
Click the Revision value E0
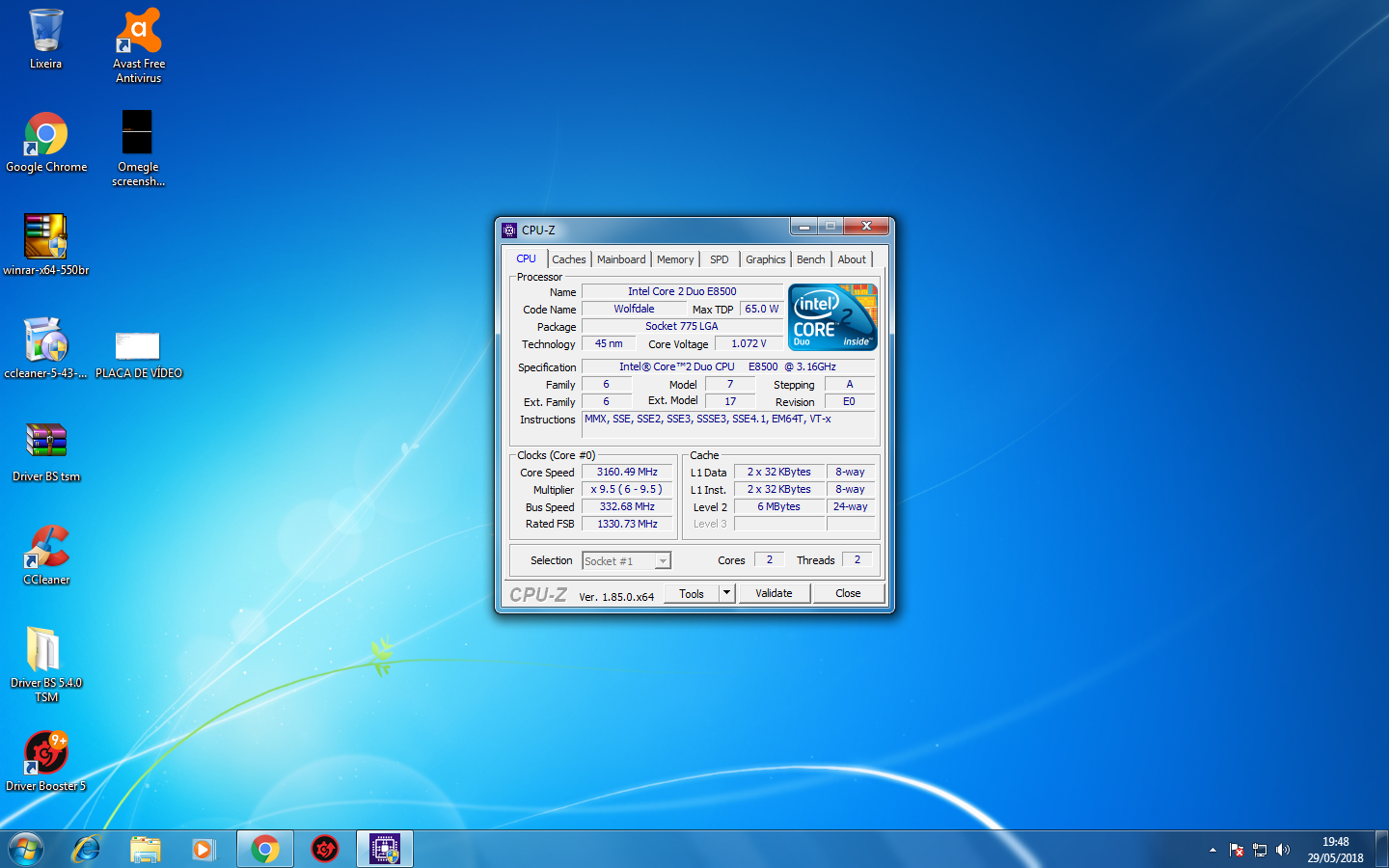(x=849, y=401)
